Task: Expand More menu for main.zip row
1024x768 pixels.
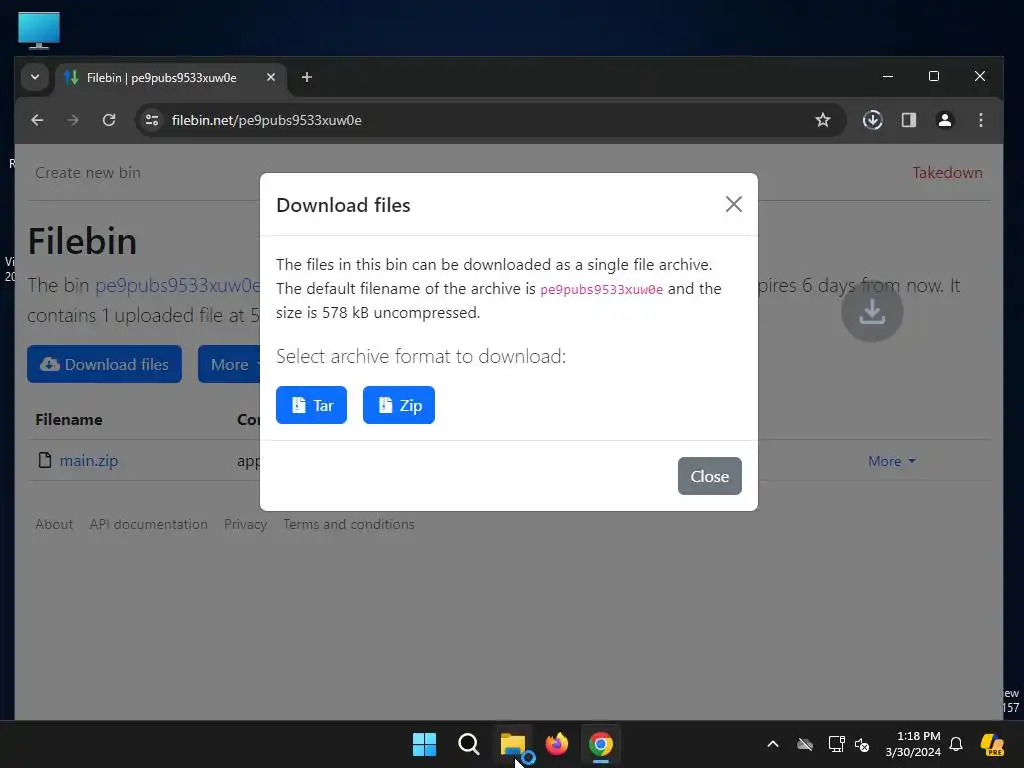Action: [x=891, y=461]
